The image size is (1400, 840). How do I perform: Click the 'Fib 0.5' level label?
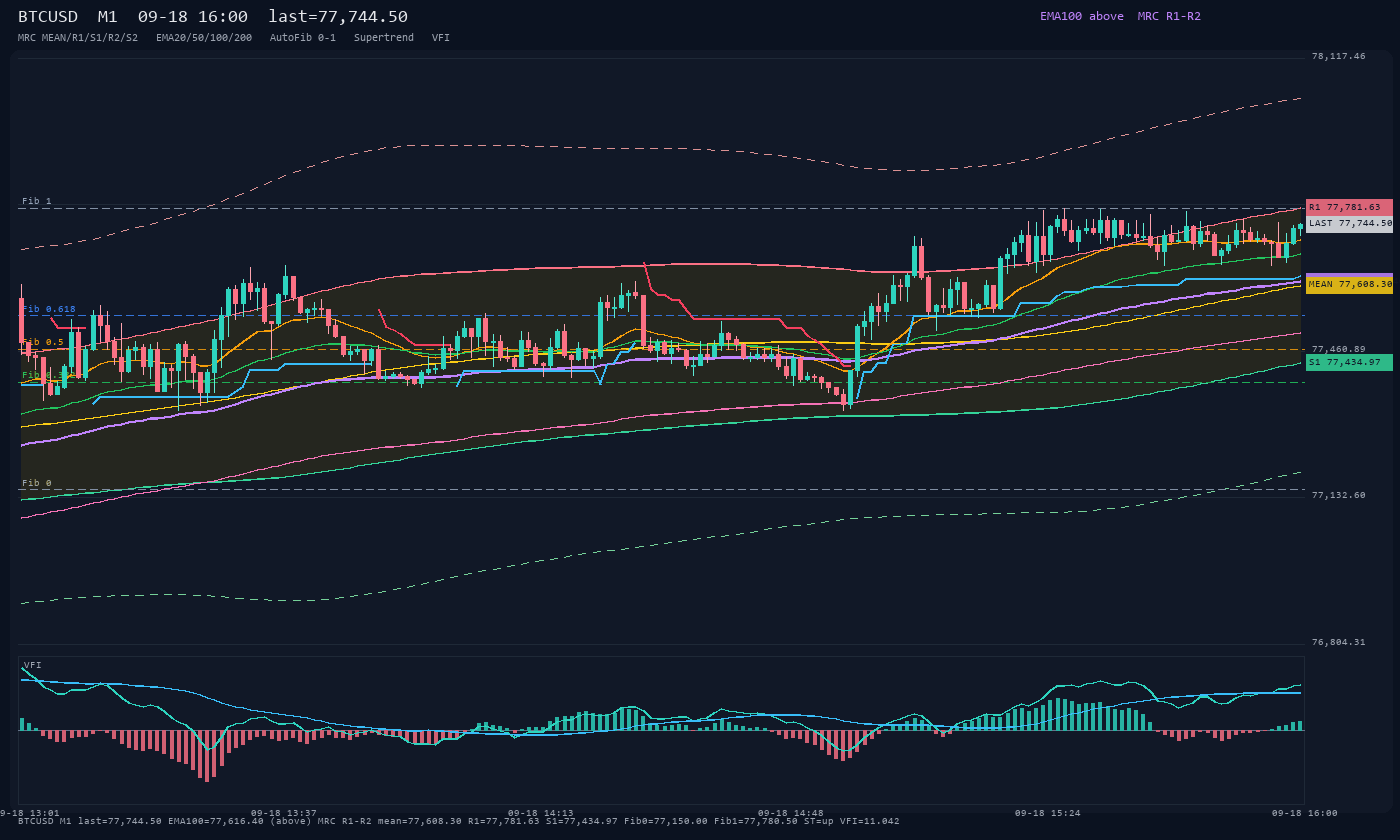(x=43, y=342)
